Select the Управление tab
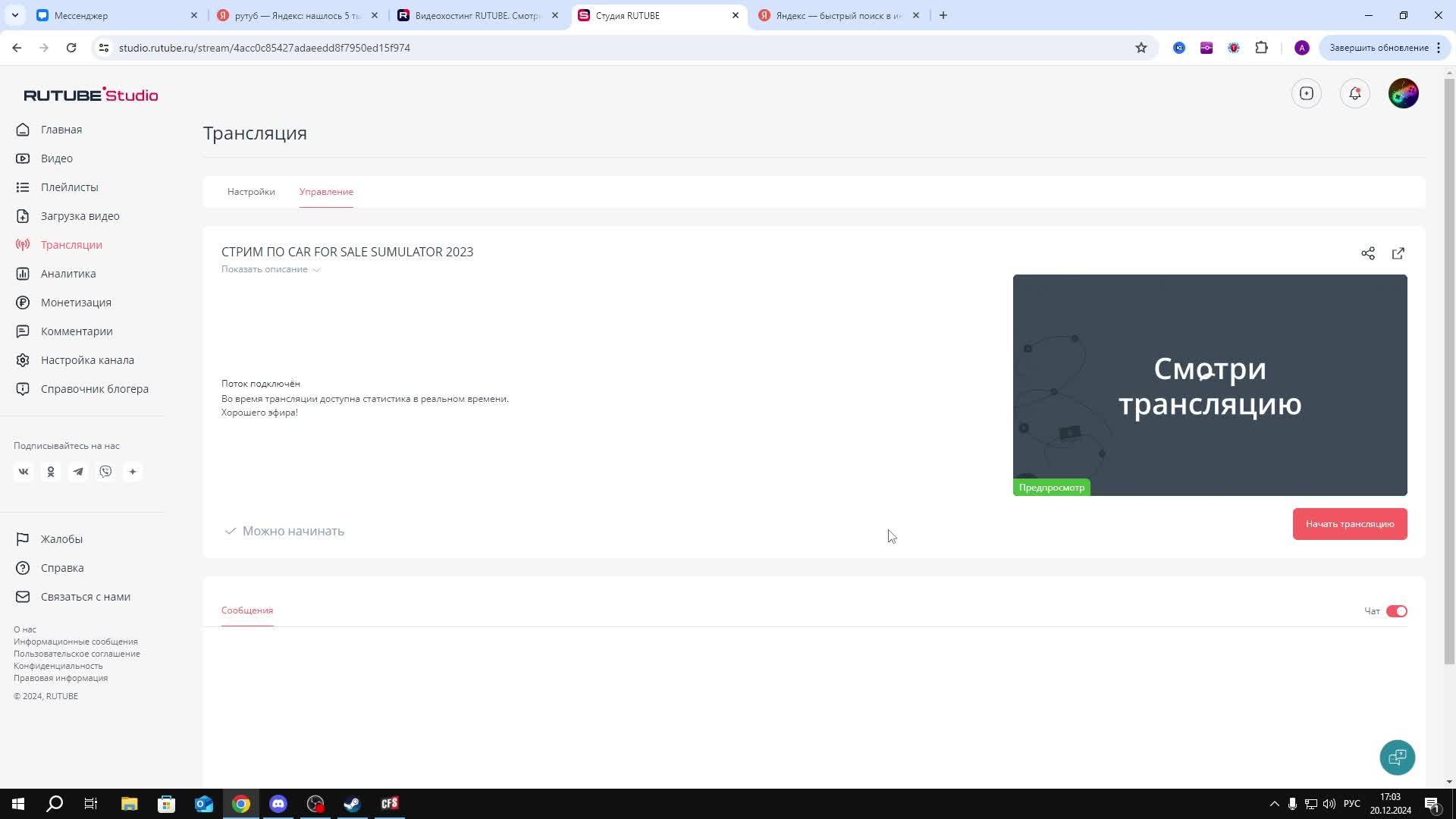This screenshot has height=819, width=1456. coord(326,192)
